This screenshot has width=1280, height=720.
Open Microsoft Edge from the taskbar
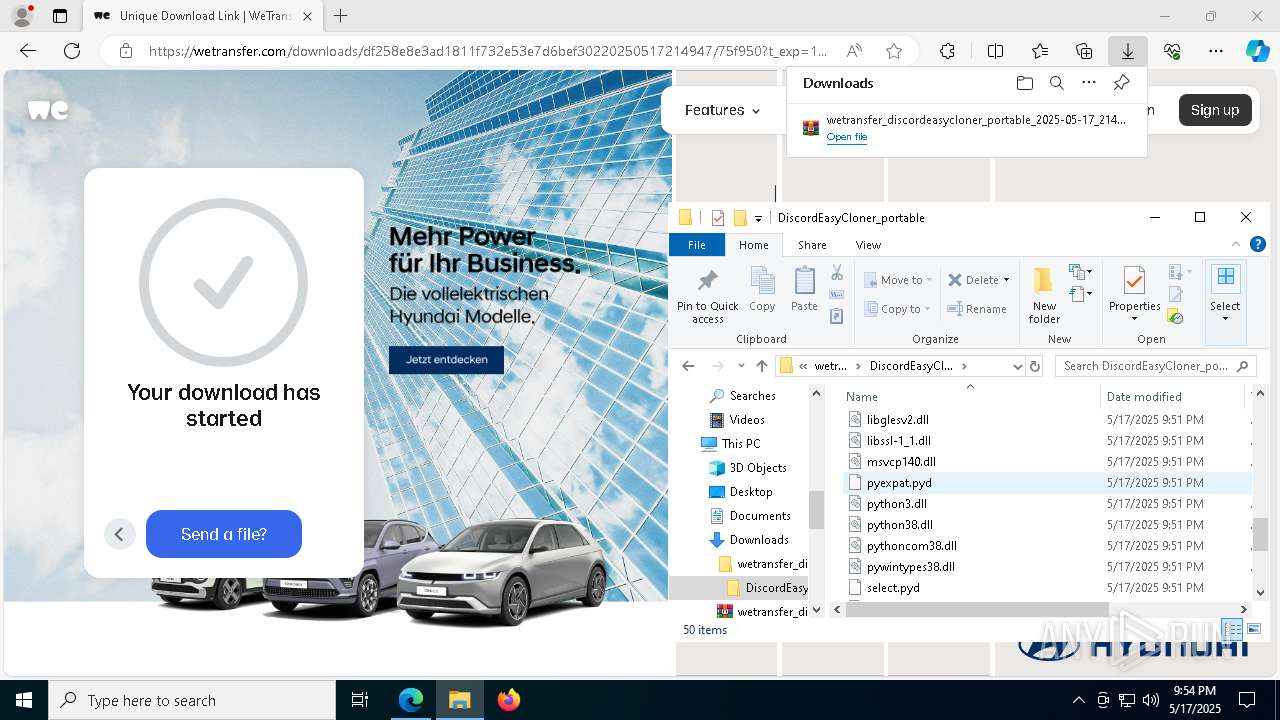[411, 700]
